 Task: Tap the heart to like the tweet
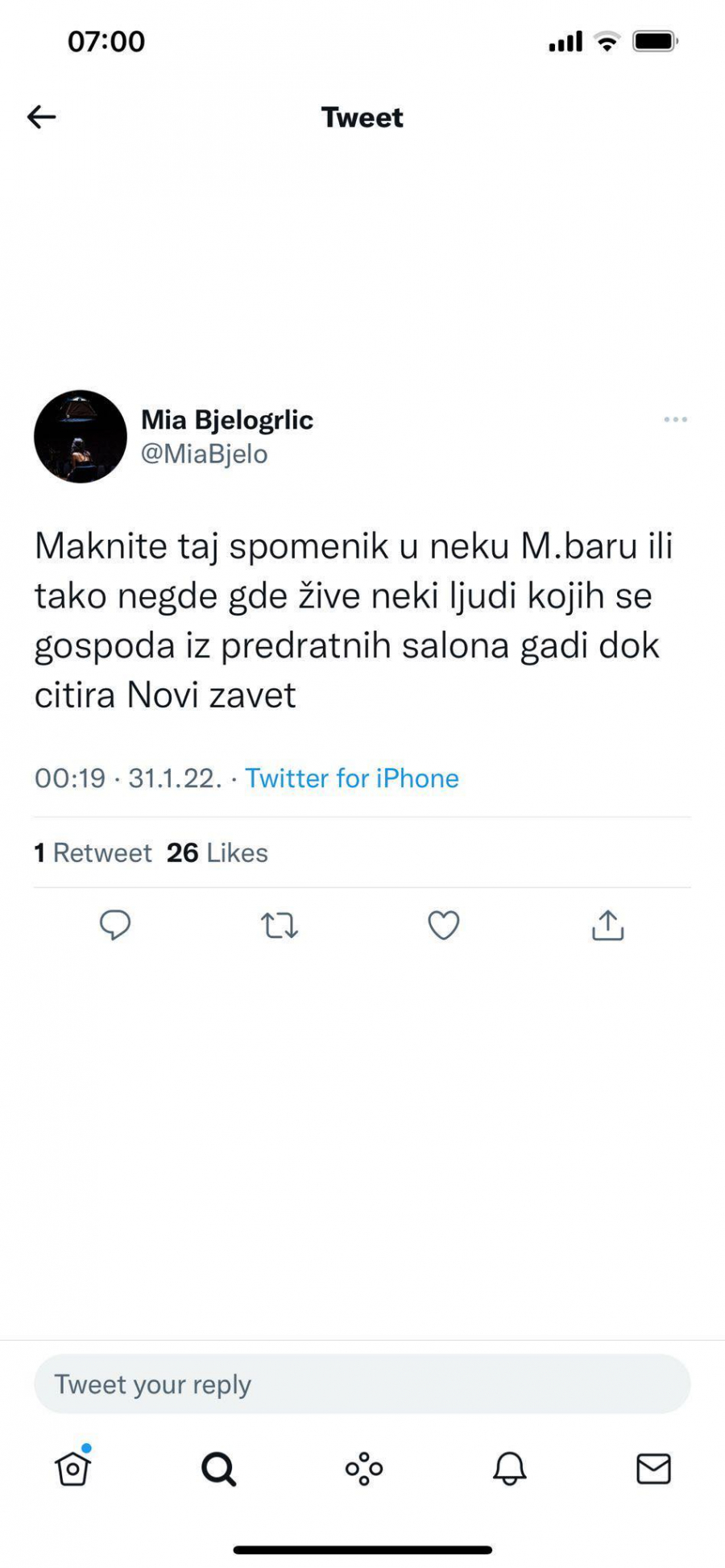point(444,927)
